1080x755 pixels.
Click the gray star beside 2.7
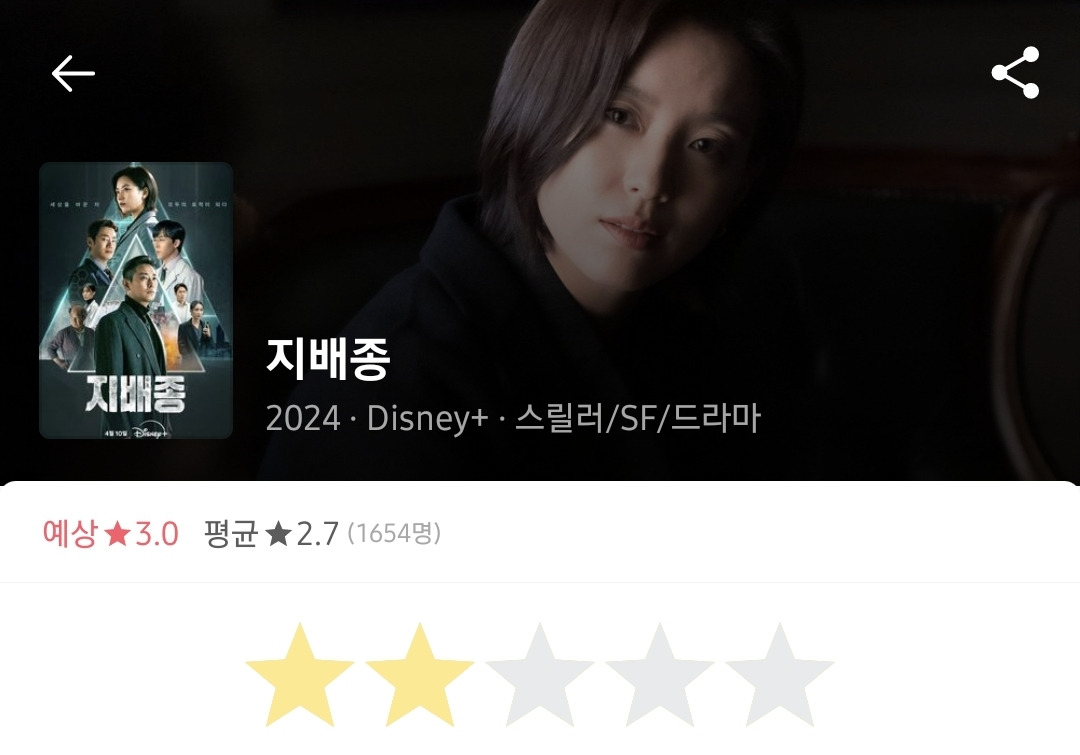tap(278, 534)
